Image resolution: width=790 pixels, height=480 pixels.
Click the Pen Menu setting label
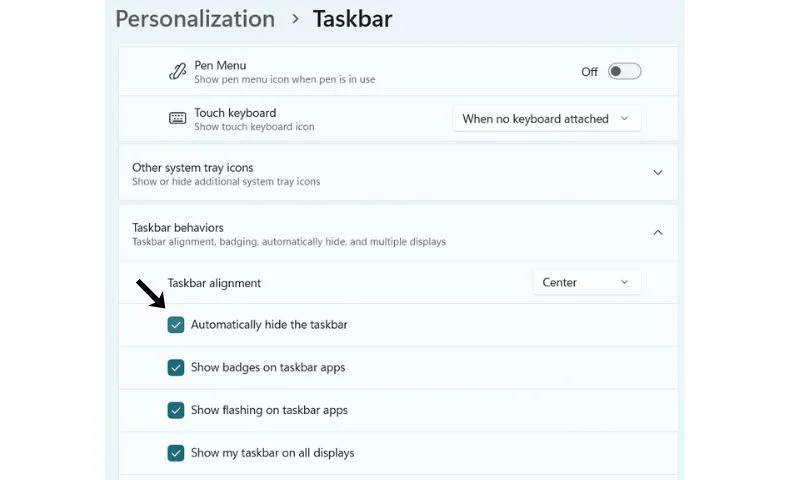point(220,65)
